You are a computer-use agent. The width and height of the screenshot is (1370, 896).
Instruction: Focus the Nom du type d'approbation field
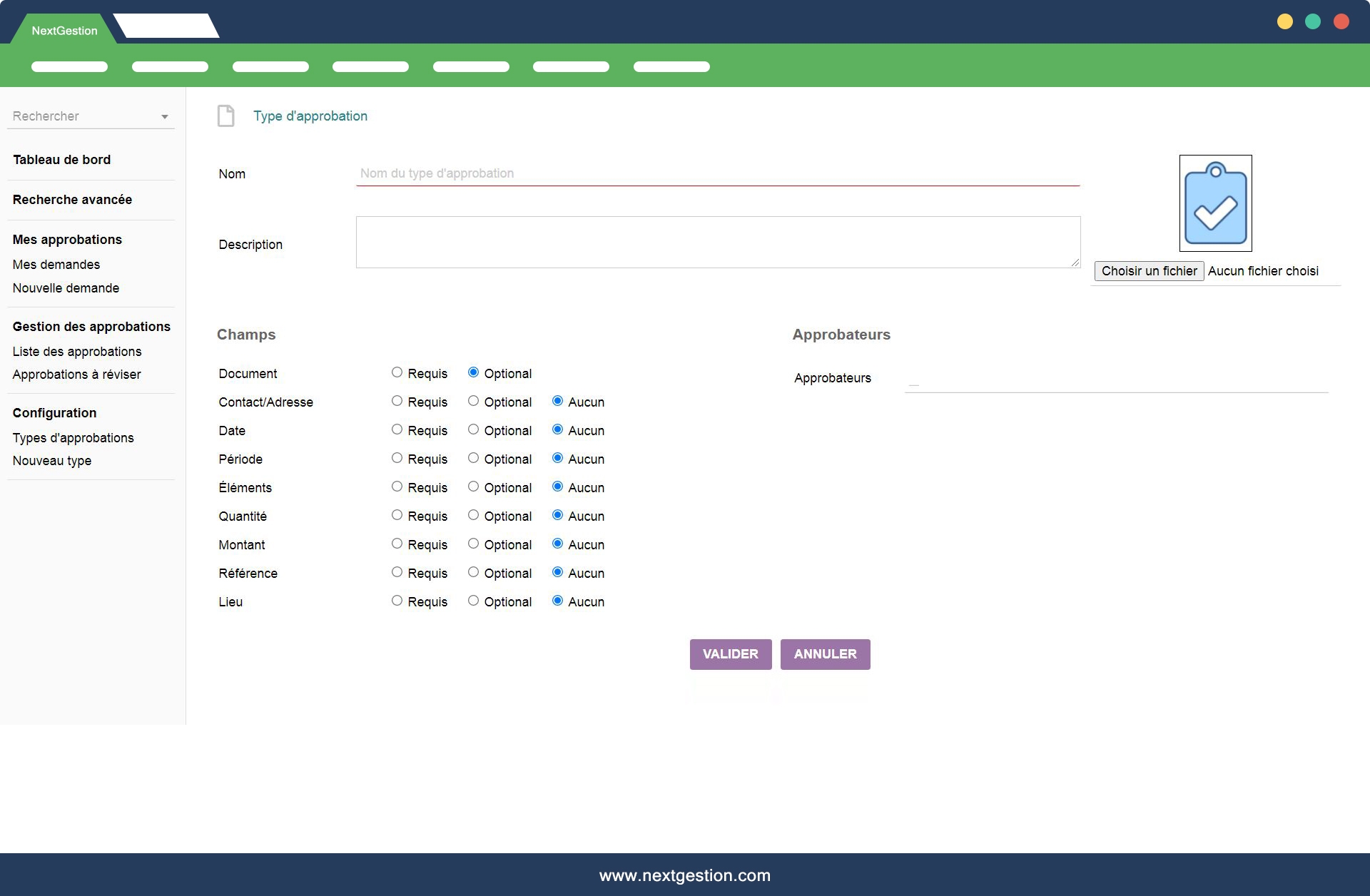click(x=717, y=173)
